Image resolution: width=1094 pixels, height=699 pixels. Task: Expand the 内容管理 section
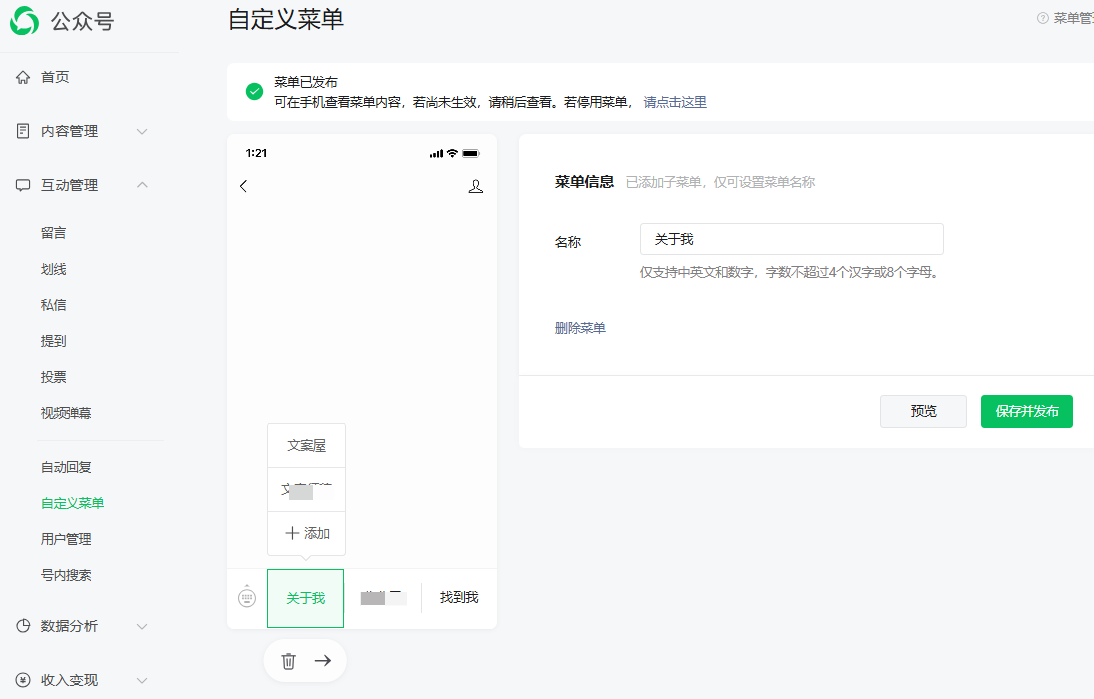(x=85, y=131)
